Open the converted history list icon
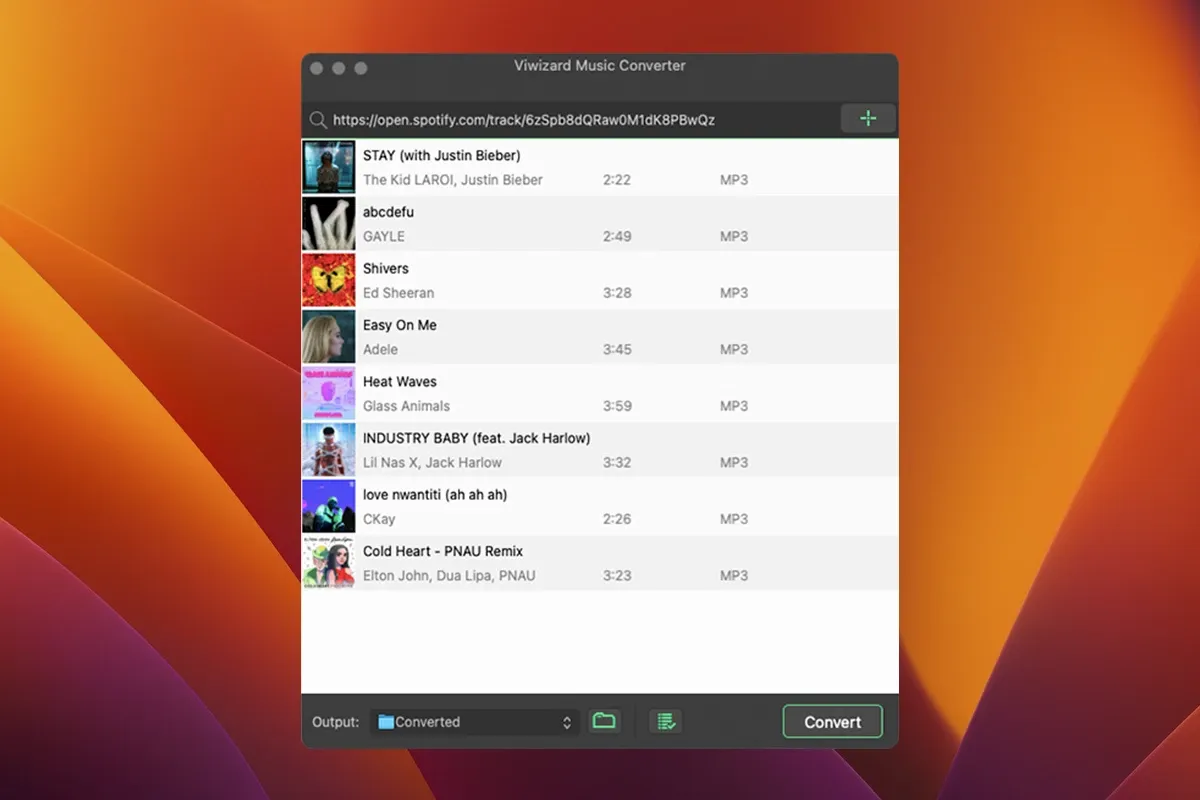The image size is (1200, 800). [x=665, y=721]
